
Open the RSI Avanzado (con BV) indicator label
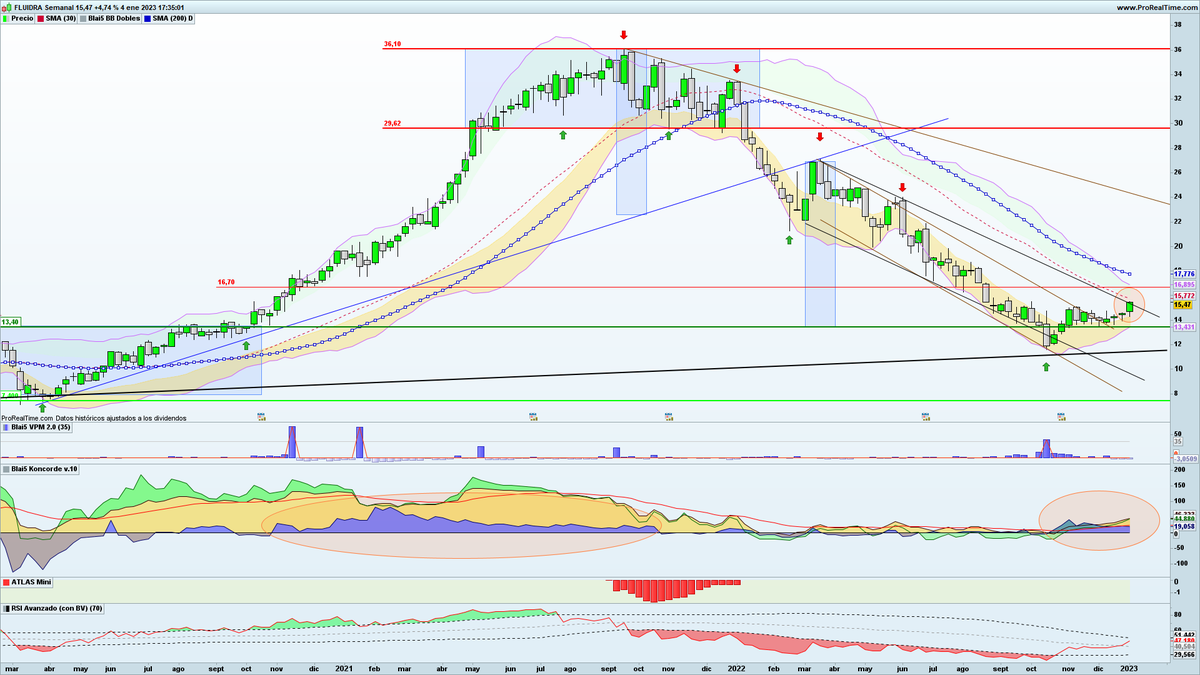(55, 607)
